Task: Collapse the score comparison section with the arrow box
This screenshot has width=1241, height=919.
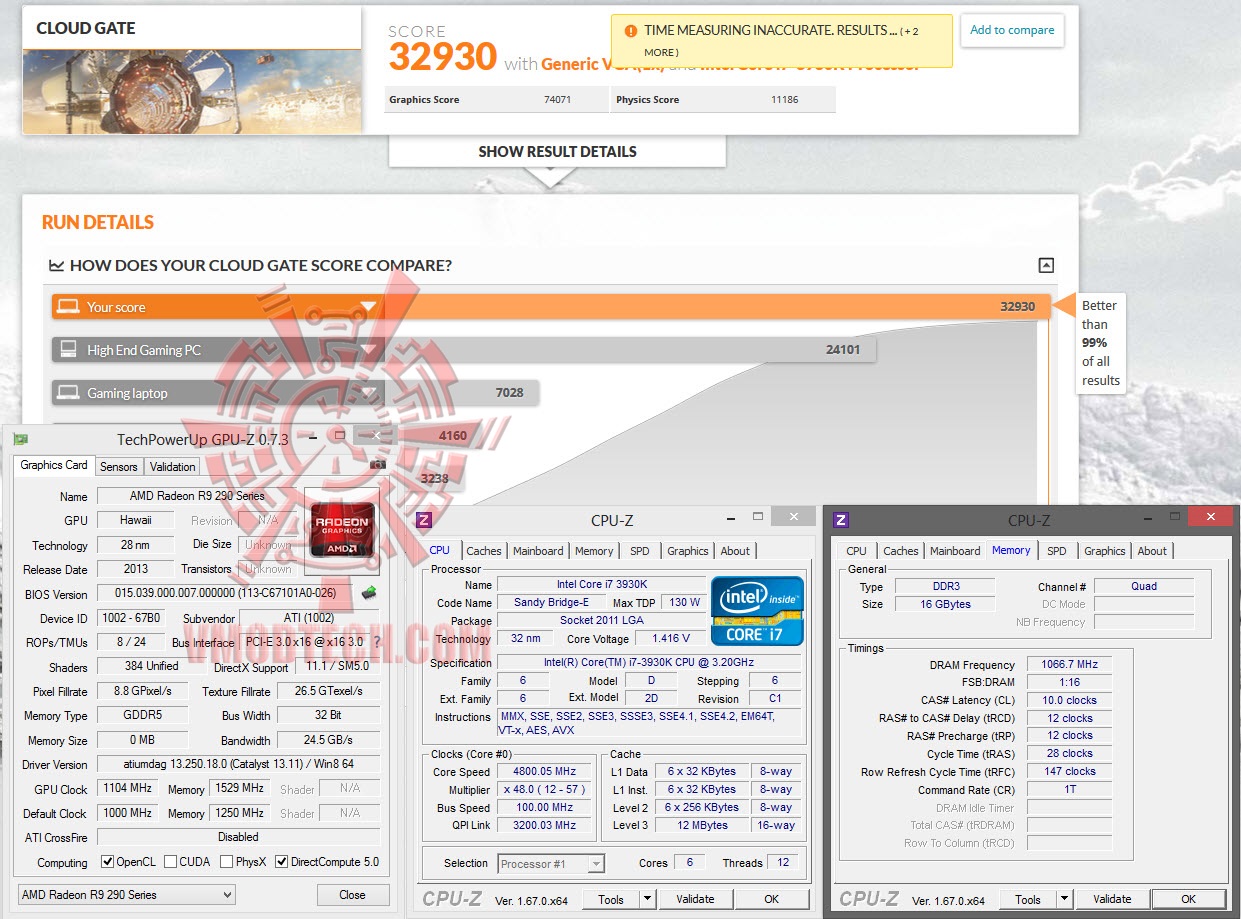Action: pyautogui.click(x=1046, y=265)
